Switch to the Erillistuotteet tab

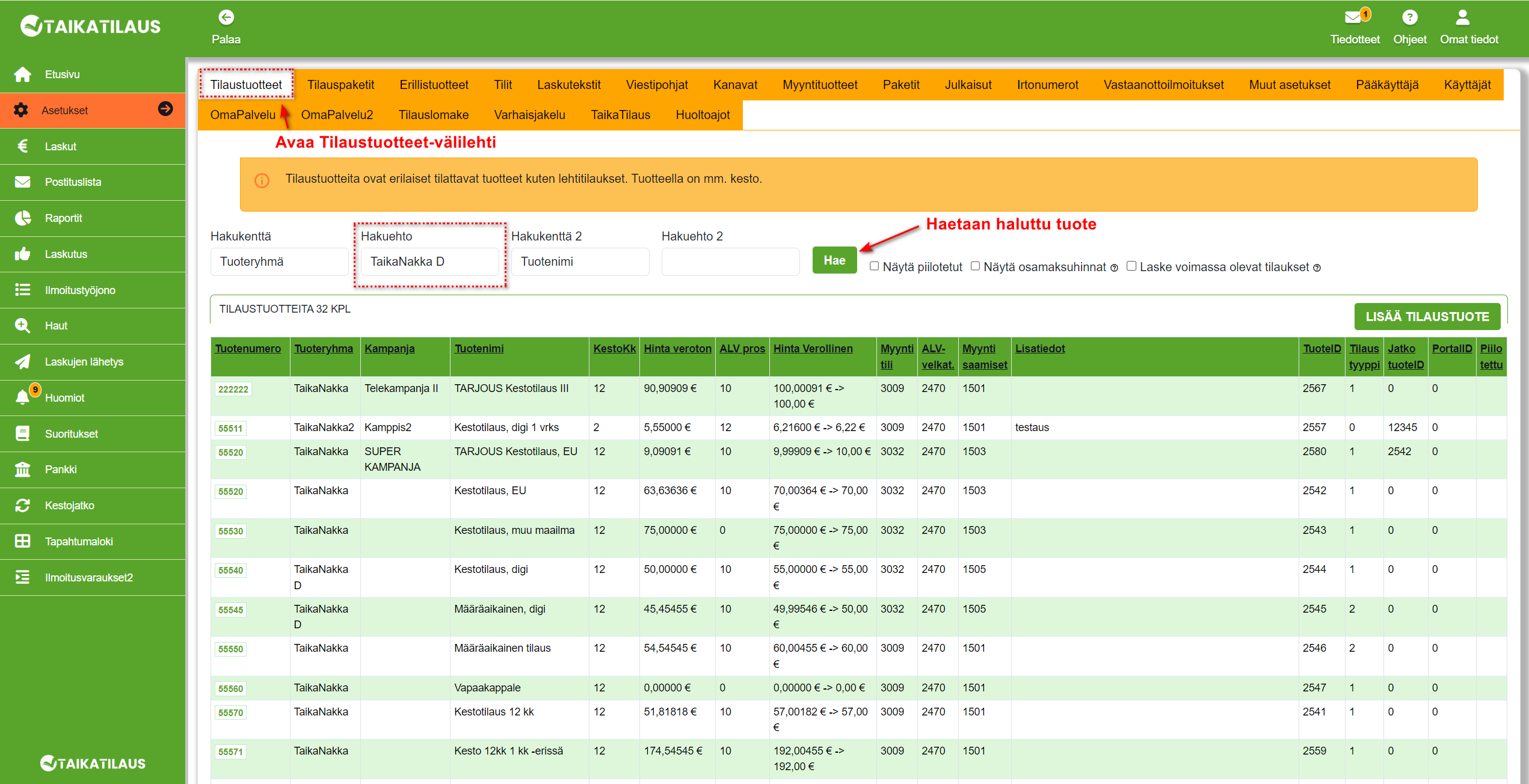point(434,85)
